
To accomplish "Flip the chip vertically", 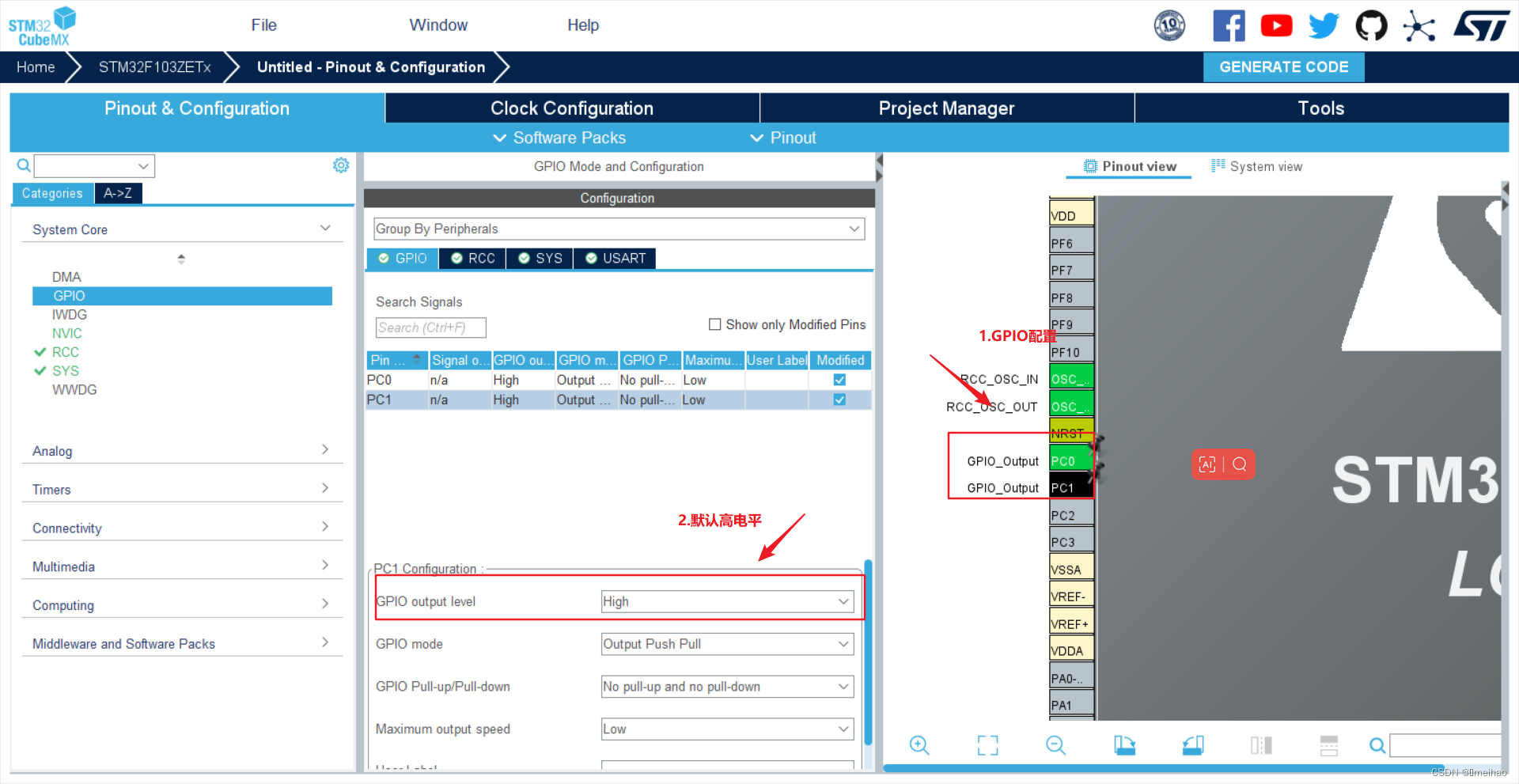I will click(x=1329, y=745).
